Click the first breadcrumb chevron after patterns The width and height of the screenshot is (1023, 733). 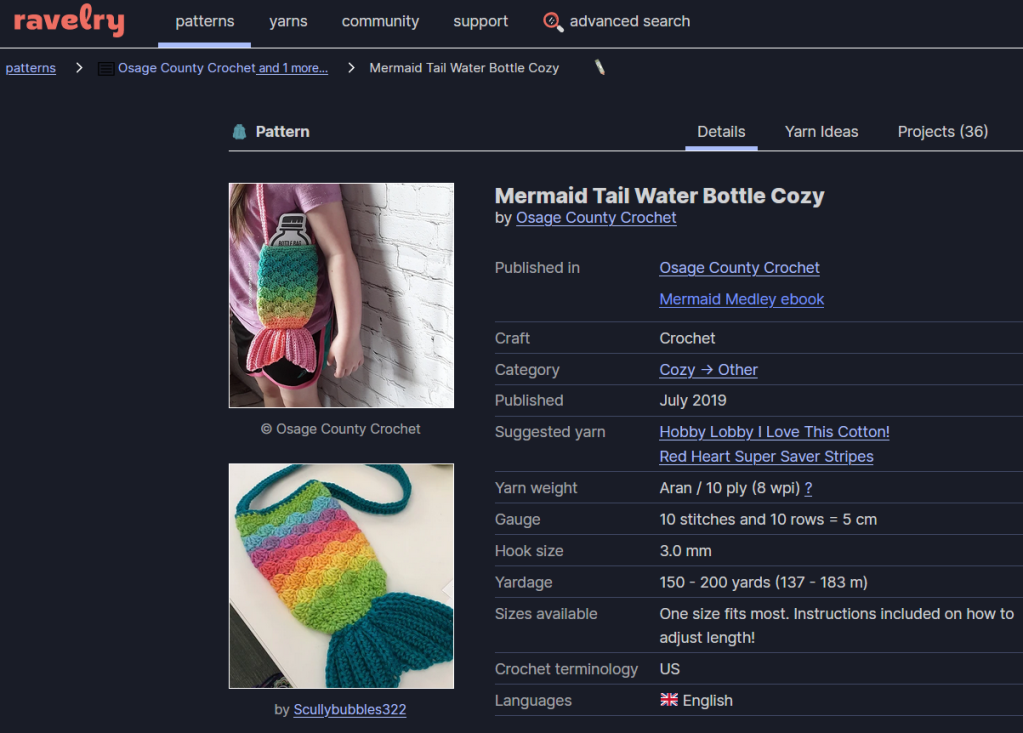pos(79,68)
